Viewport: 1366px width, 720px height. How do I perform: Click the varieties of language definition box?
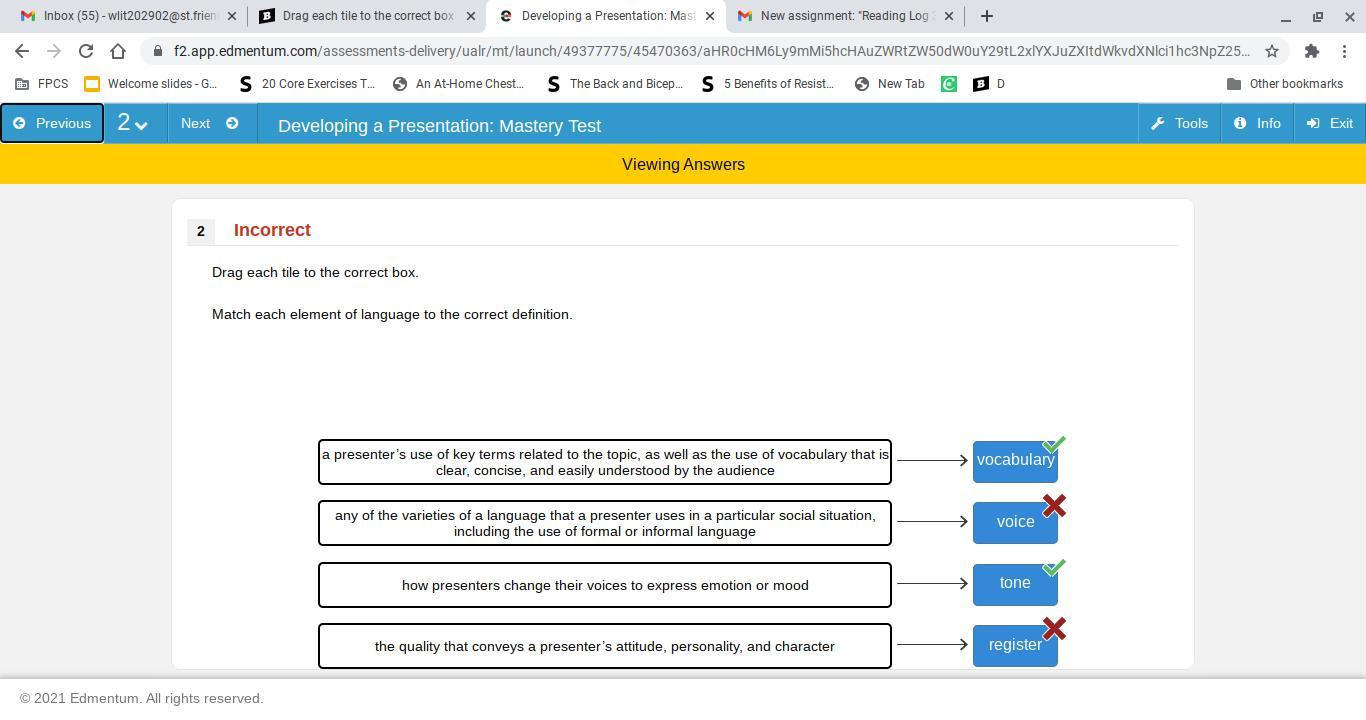pyautogui.click(x=605, y=523)
